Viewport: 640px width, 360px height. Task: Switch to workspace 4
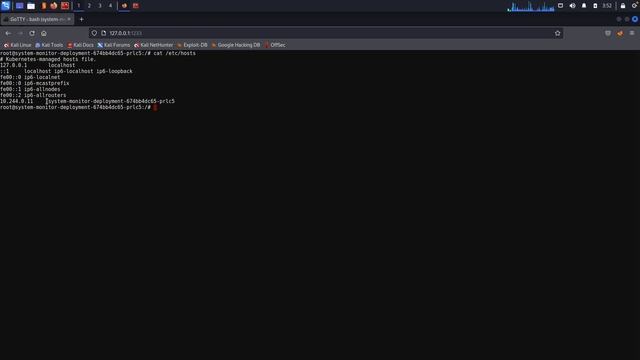[x=110, y=6]
